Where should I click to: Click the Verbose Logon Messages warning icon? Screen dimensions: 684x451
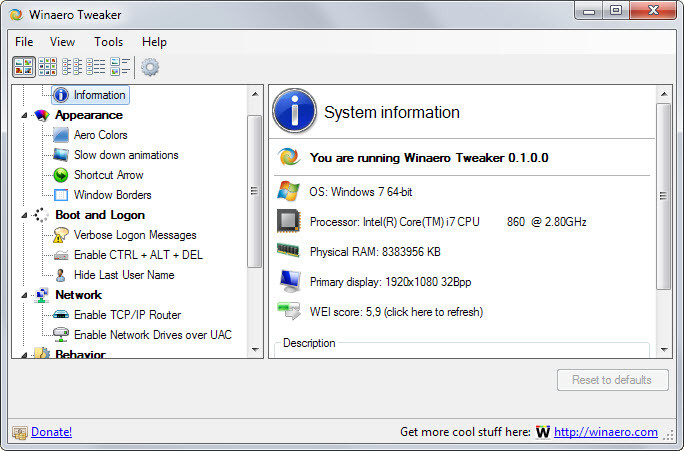[61, 235]
